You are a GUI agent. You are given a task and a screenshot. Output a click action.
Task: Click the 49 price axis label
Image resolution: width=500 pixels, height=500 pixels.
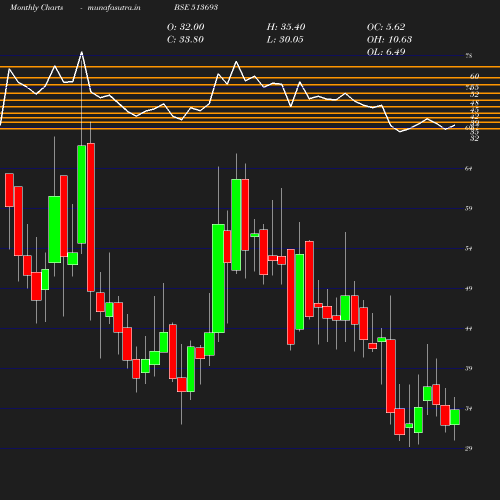[469, 289]
